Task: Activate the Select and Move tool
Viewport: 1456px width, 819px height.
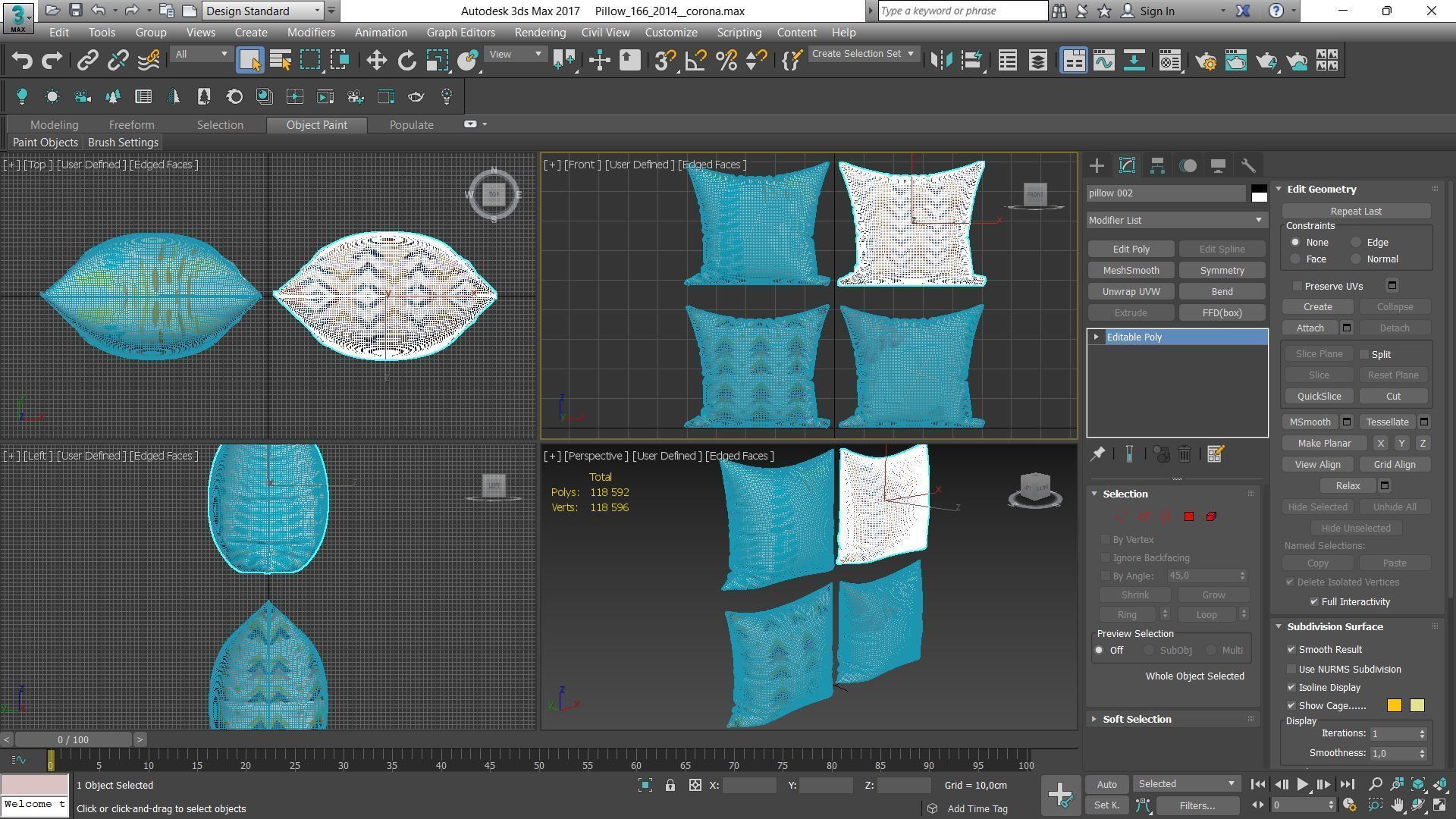Action: coord(376,61)
